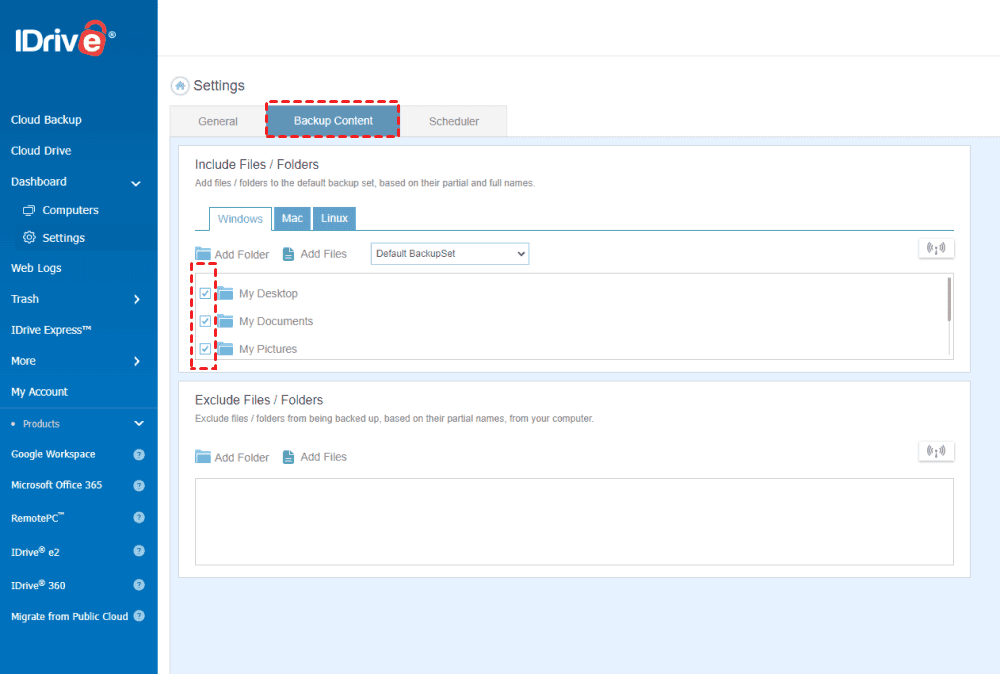Viewport: 1000px width, 674px height.
Task: Click help icon next to IDrive e2
Action: 139,551
